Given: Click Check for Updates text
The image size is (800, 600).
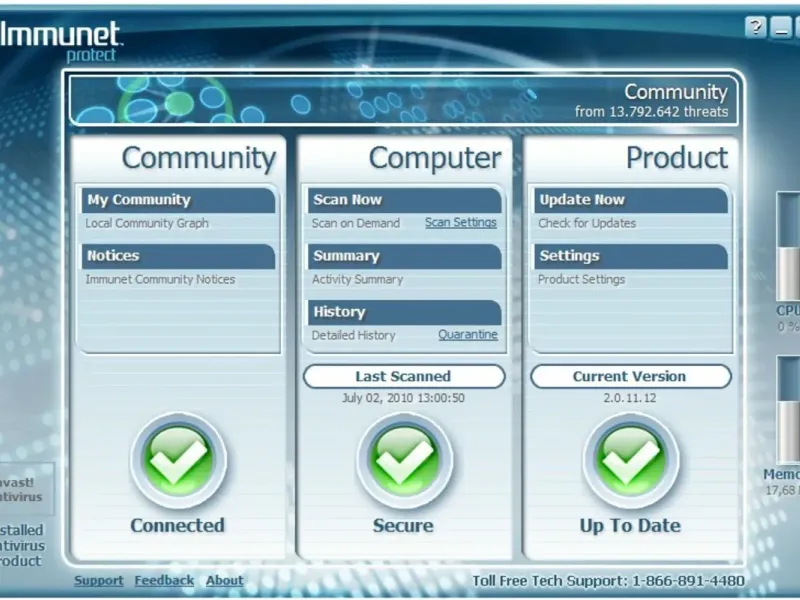Looking at the screenshot, I should click(x=587, y=223).
